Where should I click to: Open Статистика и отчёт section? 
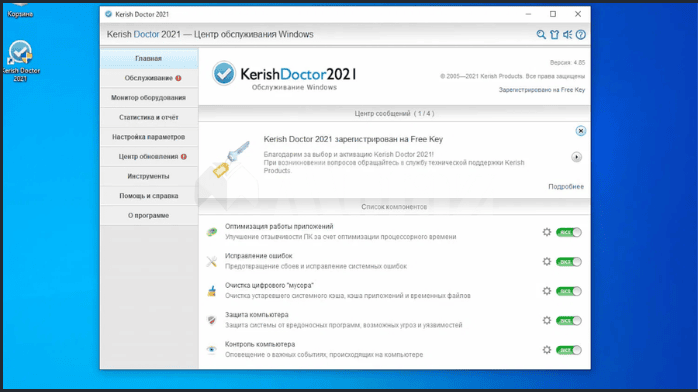click(149, 117)
